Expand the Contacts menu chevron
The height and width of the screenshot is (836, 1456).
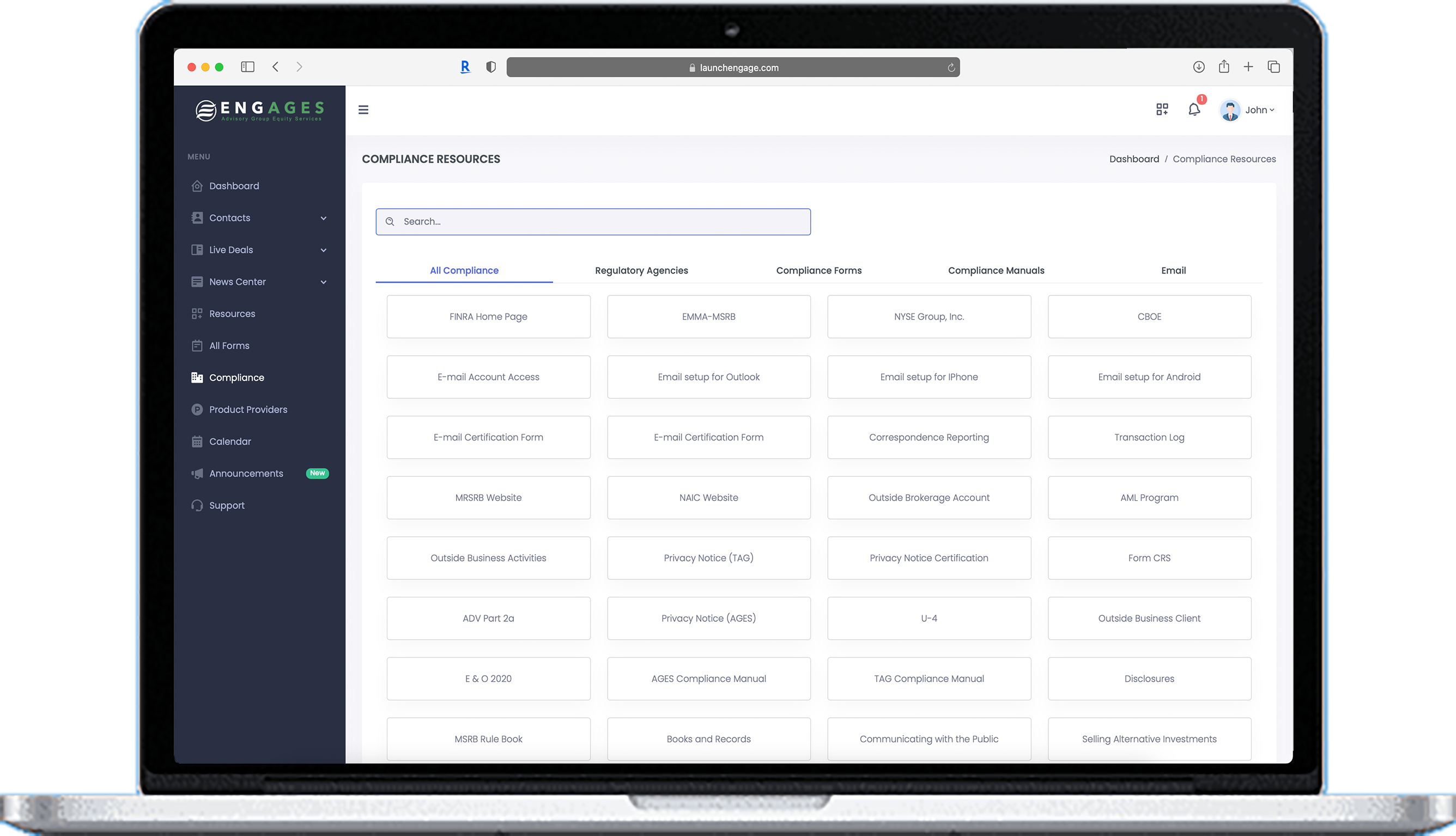(324, 218)
